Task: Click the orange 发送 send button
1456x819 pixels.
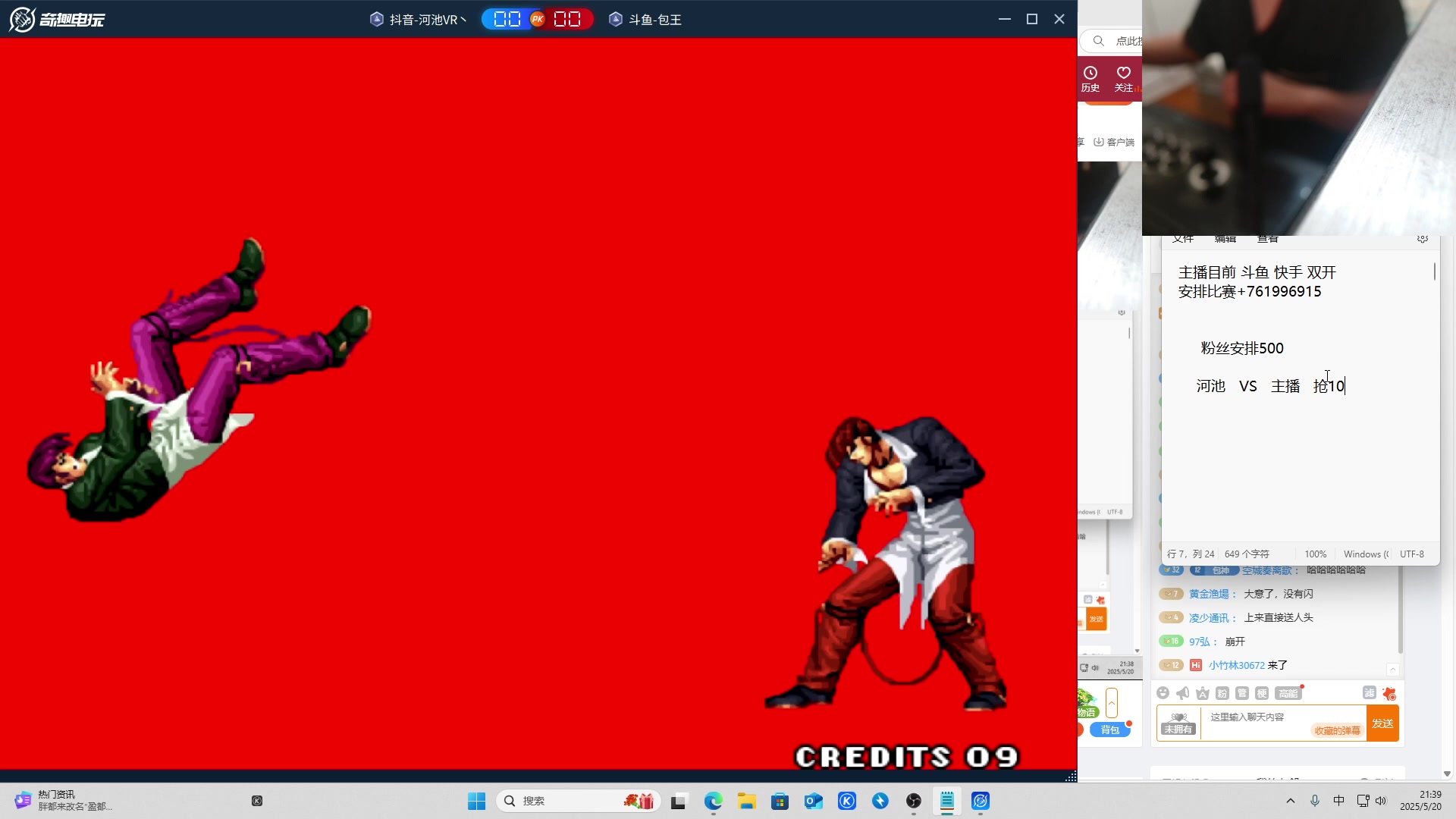Action: point(1382,723)
